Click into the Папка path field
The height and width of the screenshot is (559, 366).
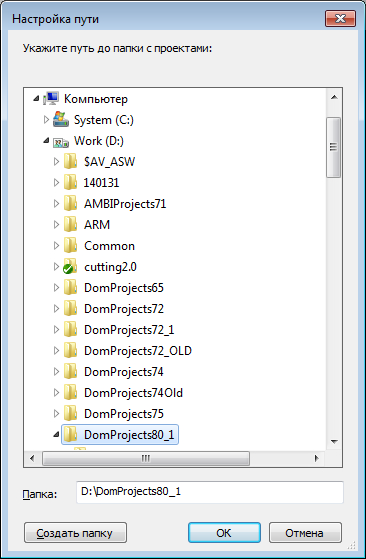[210, 492]
